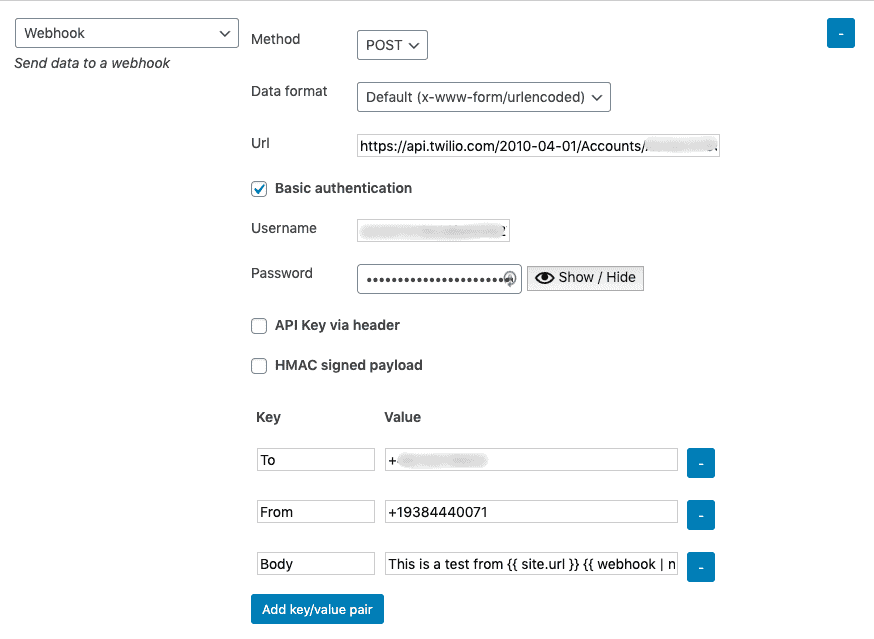Enable HMAC signed payload option
This screenshot has width=874, height=639.
pos(259,366)
